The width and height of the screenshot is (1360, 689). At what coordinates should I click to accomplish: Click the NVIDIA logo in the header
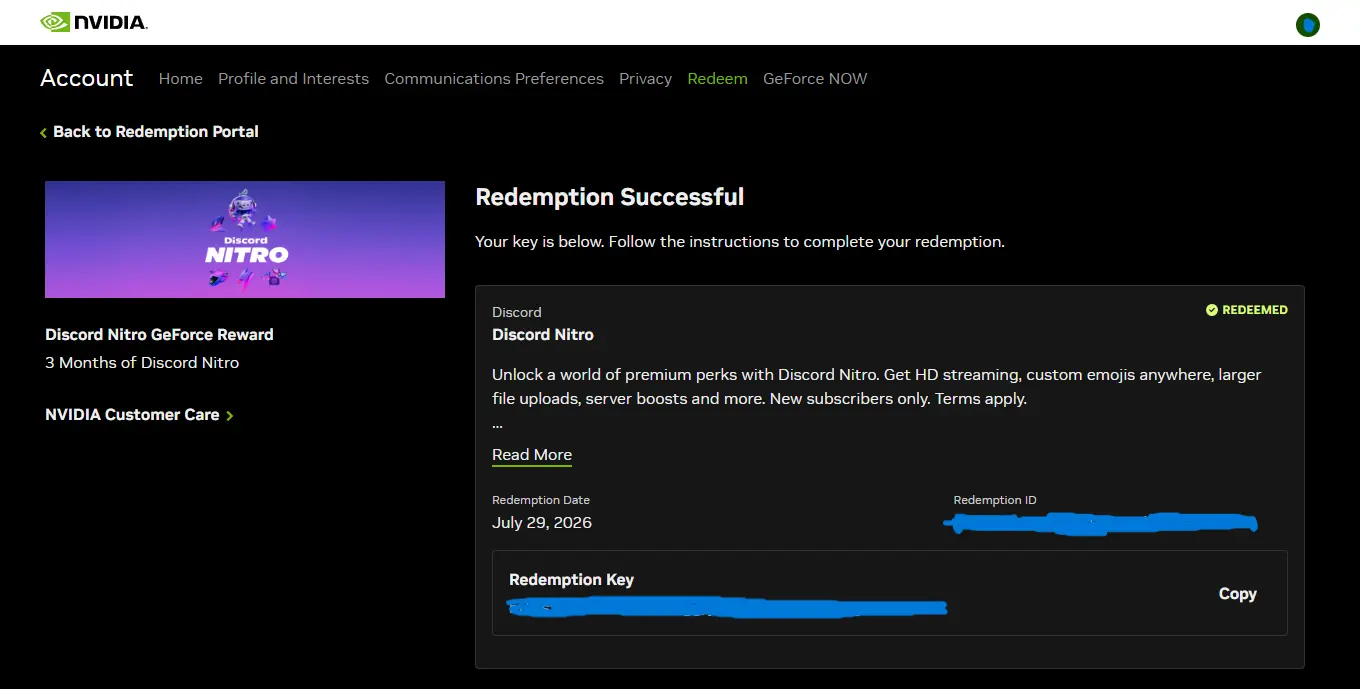pyautogui.click(x=94, y=22)
